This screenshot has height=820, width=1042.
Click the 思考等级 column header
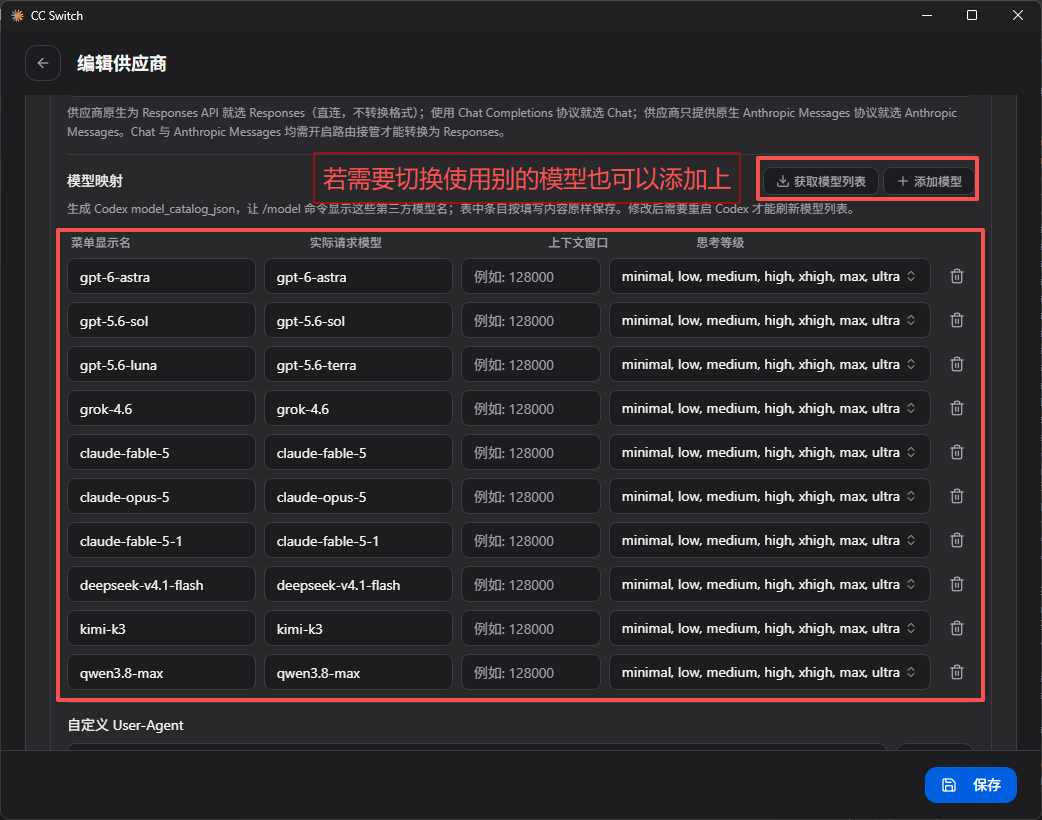click(720, 243)
